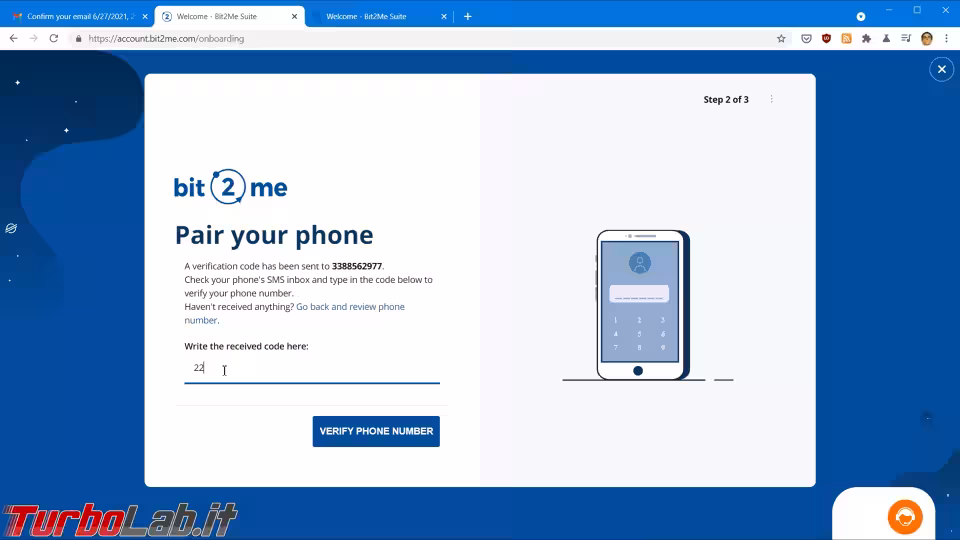
Task: Click inside the received code input field
Action: click(x=312, y=368)
